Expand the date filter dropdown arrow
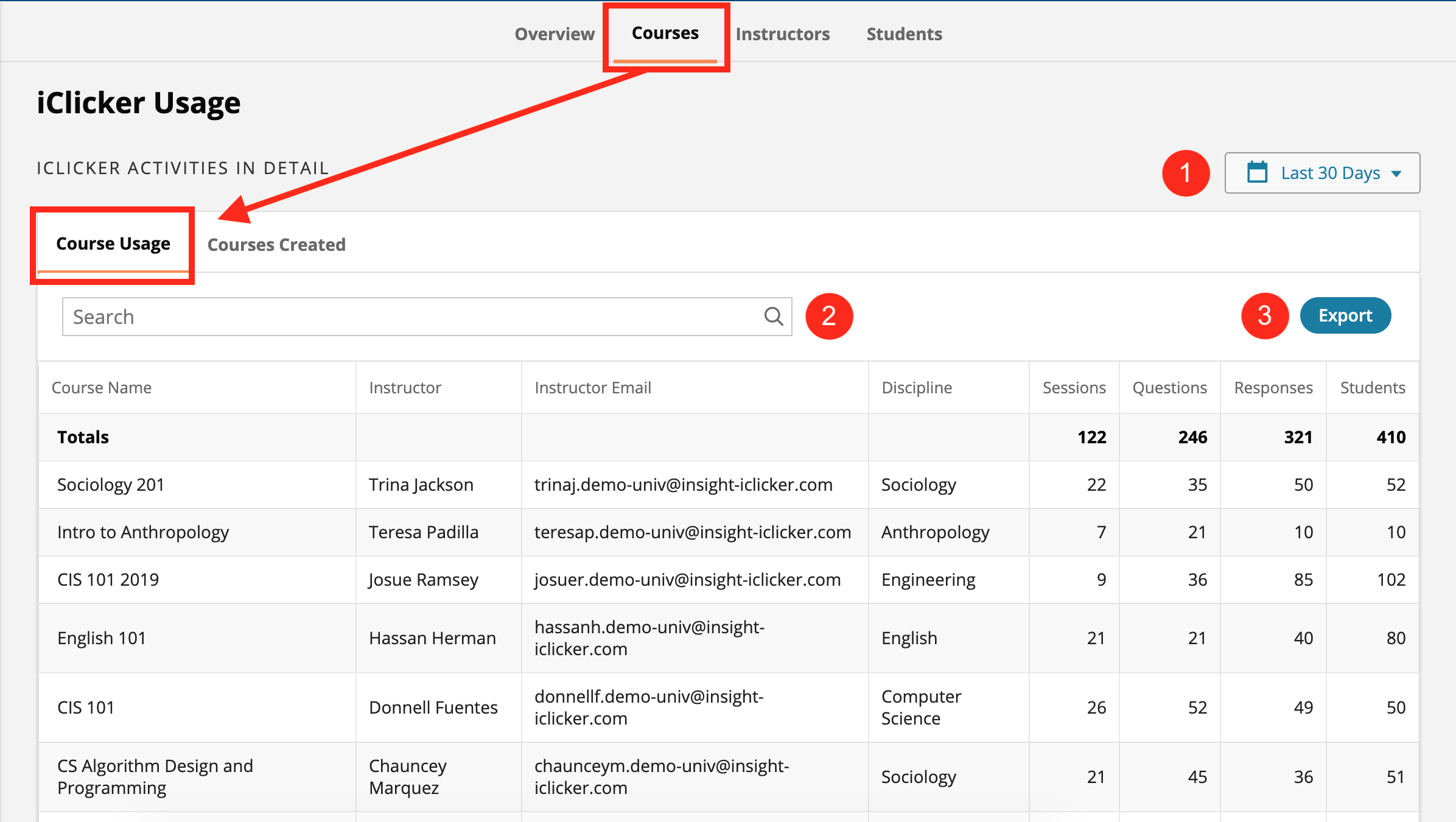Image resolution: width=1456 pixels, height=822 pixels. (x=1396, y=175)
